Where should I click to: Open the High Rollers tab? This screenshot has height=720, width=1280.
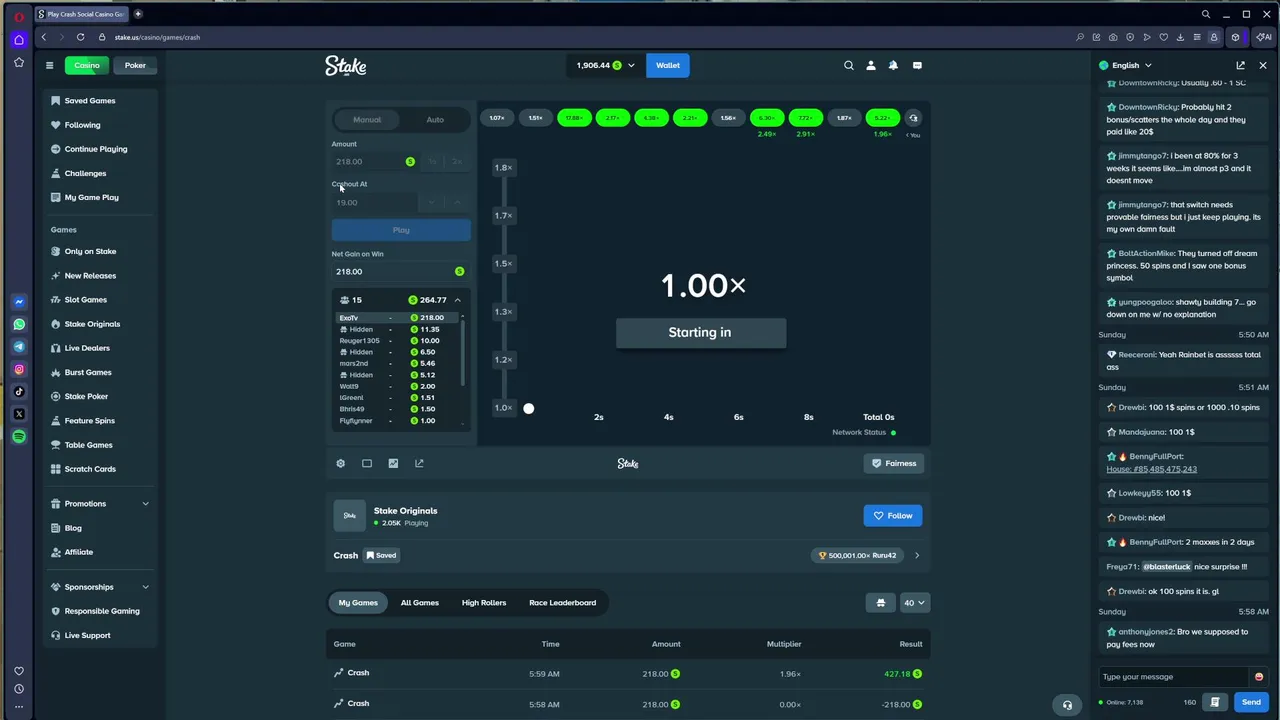click(484, 603)
